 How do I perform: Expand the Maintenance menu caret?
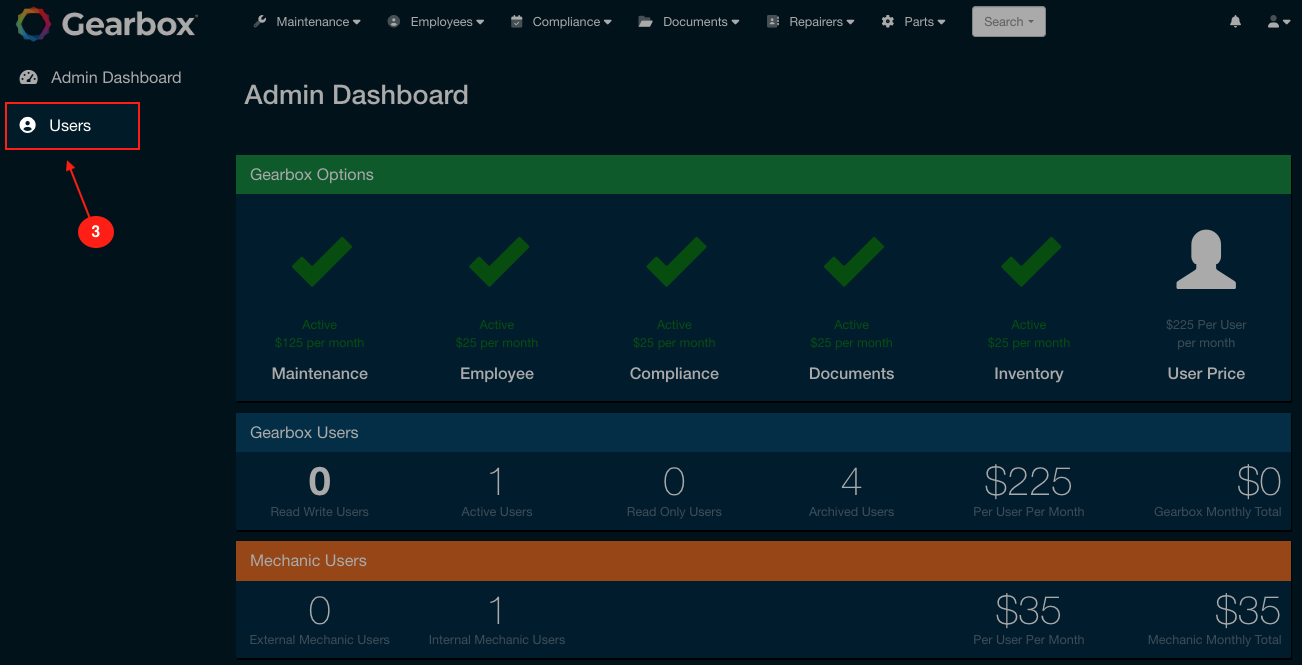click(x=357, y=22)
